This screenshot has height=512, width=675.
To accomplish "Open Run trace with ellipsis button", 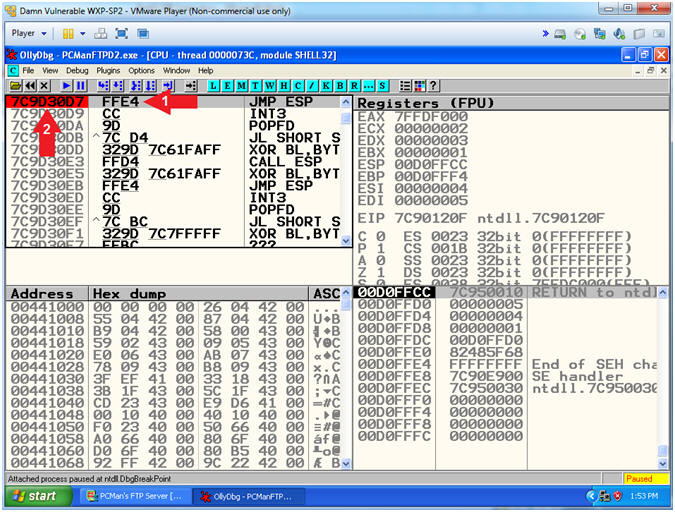I will pos(368,86).
